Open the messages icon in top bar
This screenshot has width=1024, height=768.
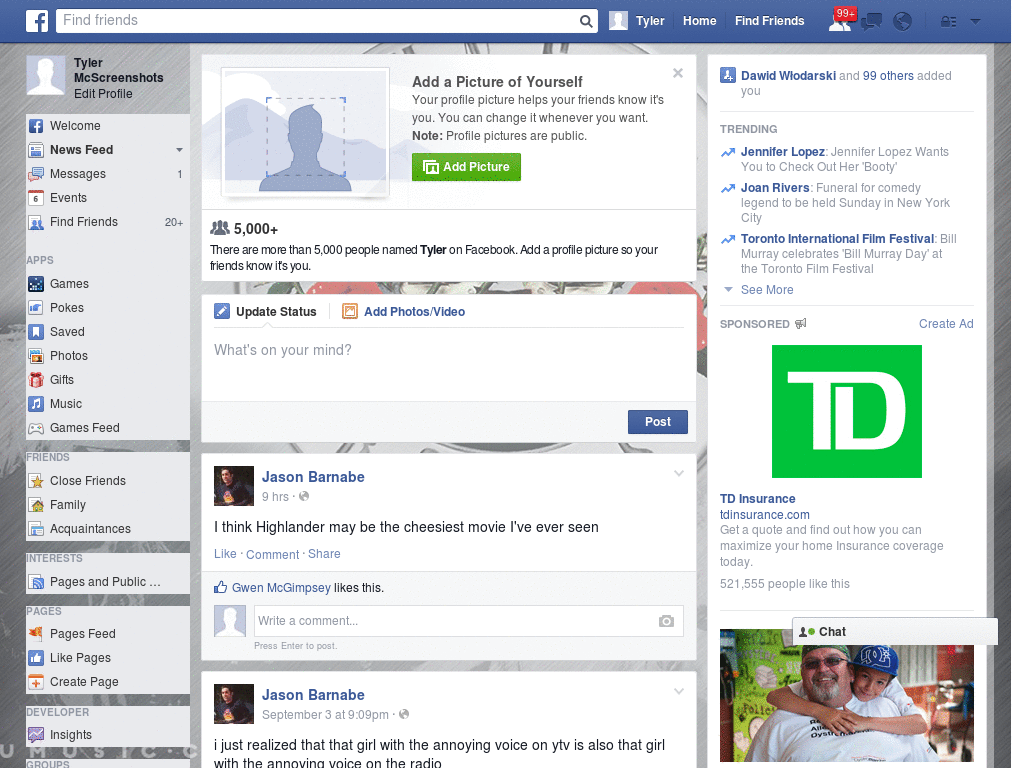click(x=871, y=22)
